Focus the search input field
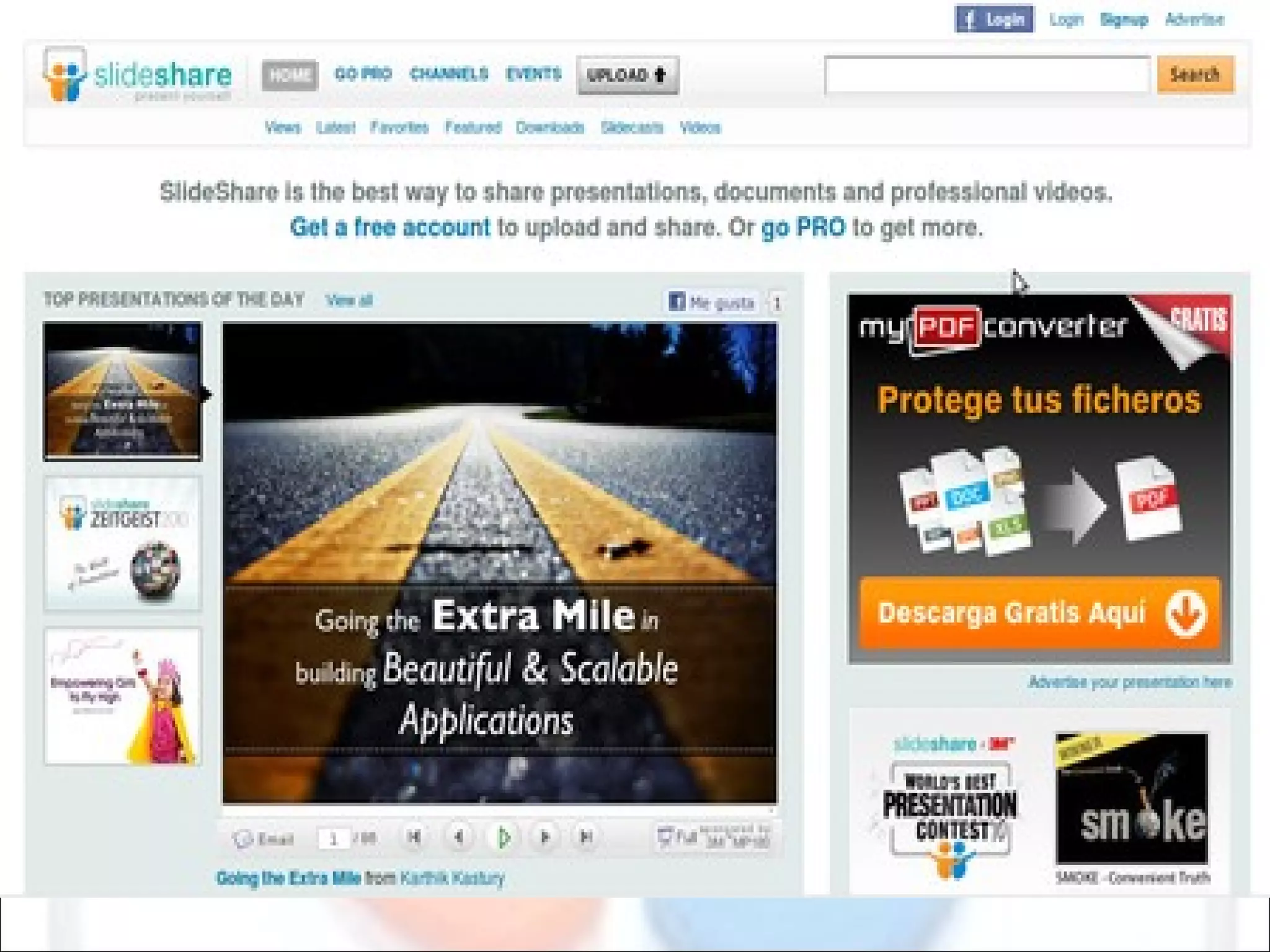1270x952 pixels. (x=987, y=74)
